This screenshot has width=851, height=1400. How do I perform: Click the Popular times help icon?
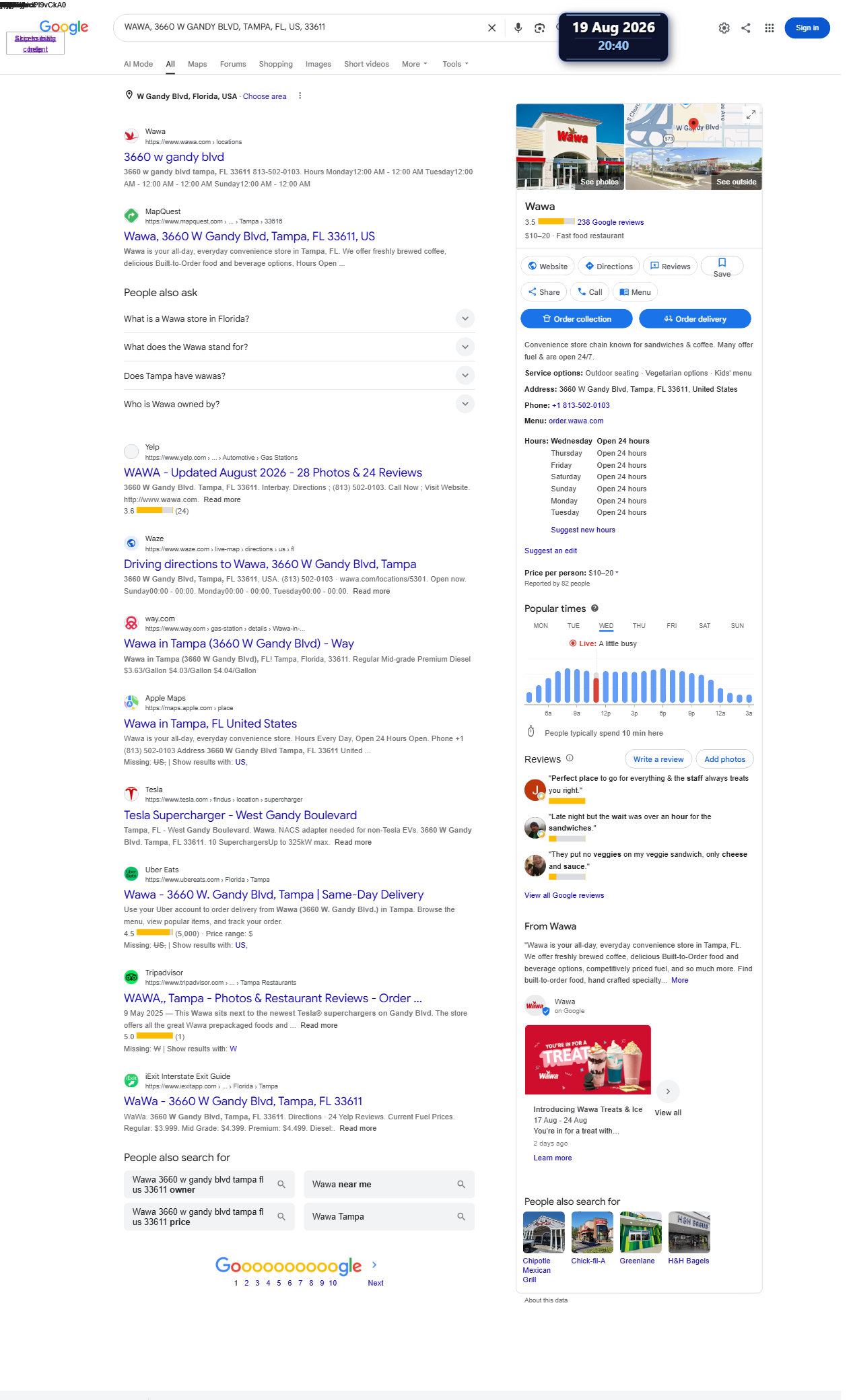594,608
